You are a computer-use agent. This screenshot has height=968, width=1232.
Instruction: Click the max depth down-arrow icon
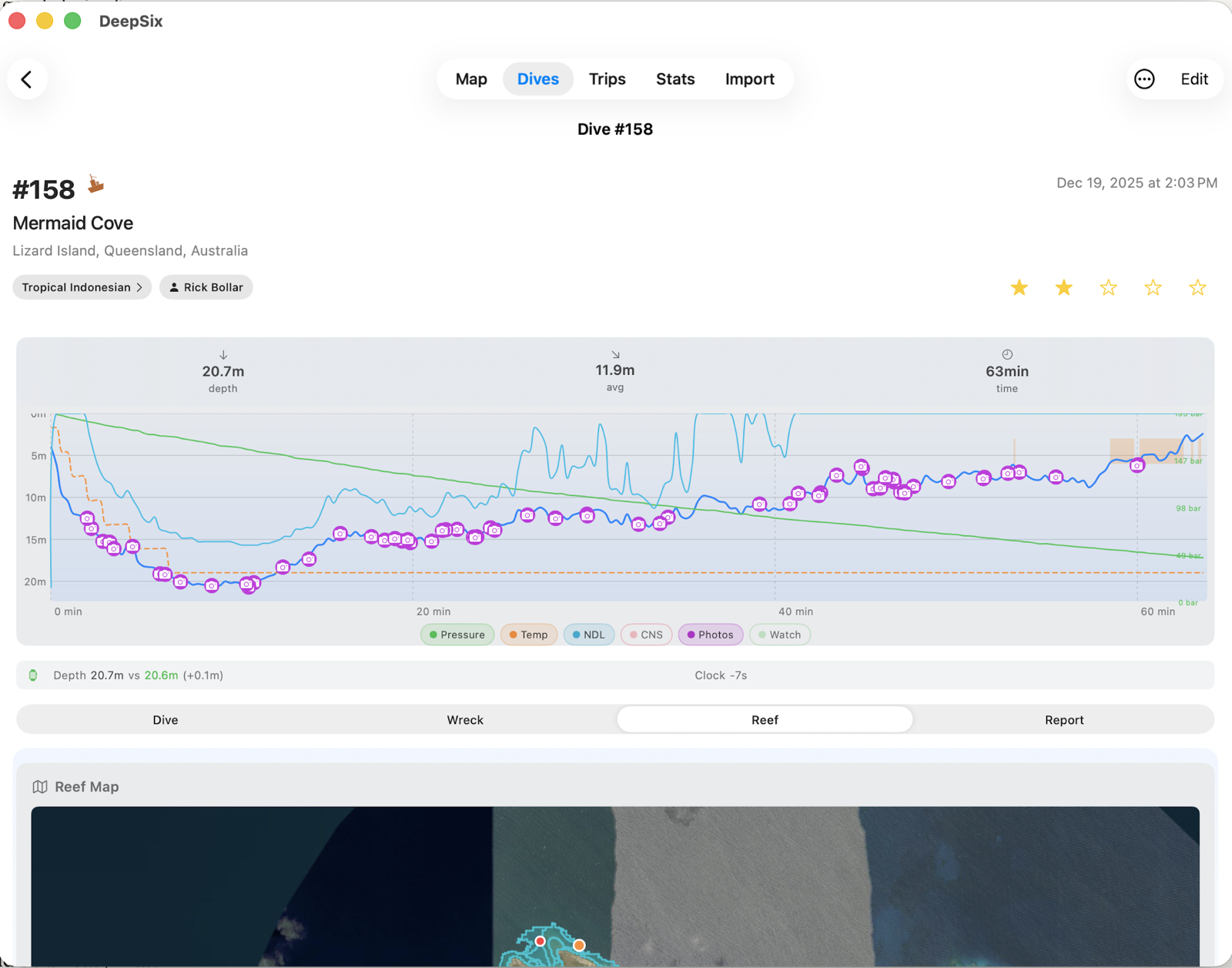[223, 355]
